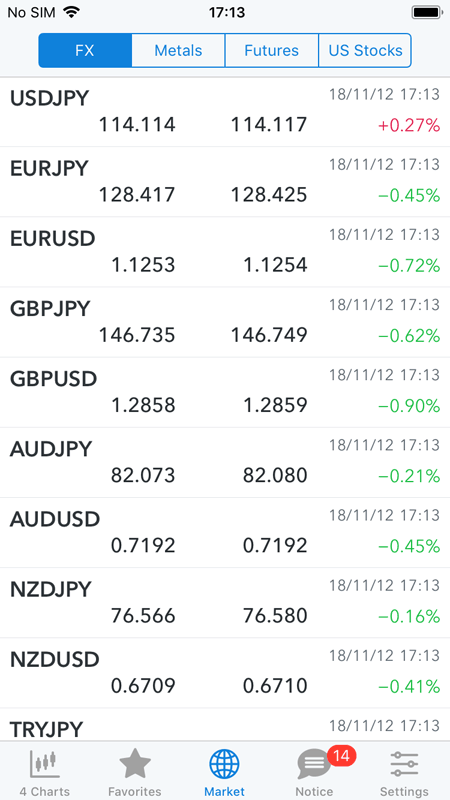The height and width of the screenshot is (800, 450).
Task: Select the partially visible TRYJPY row
Action: pos(225,724)
